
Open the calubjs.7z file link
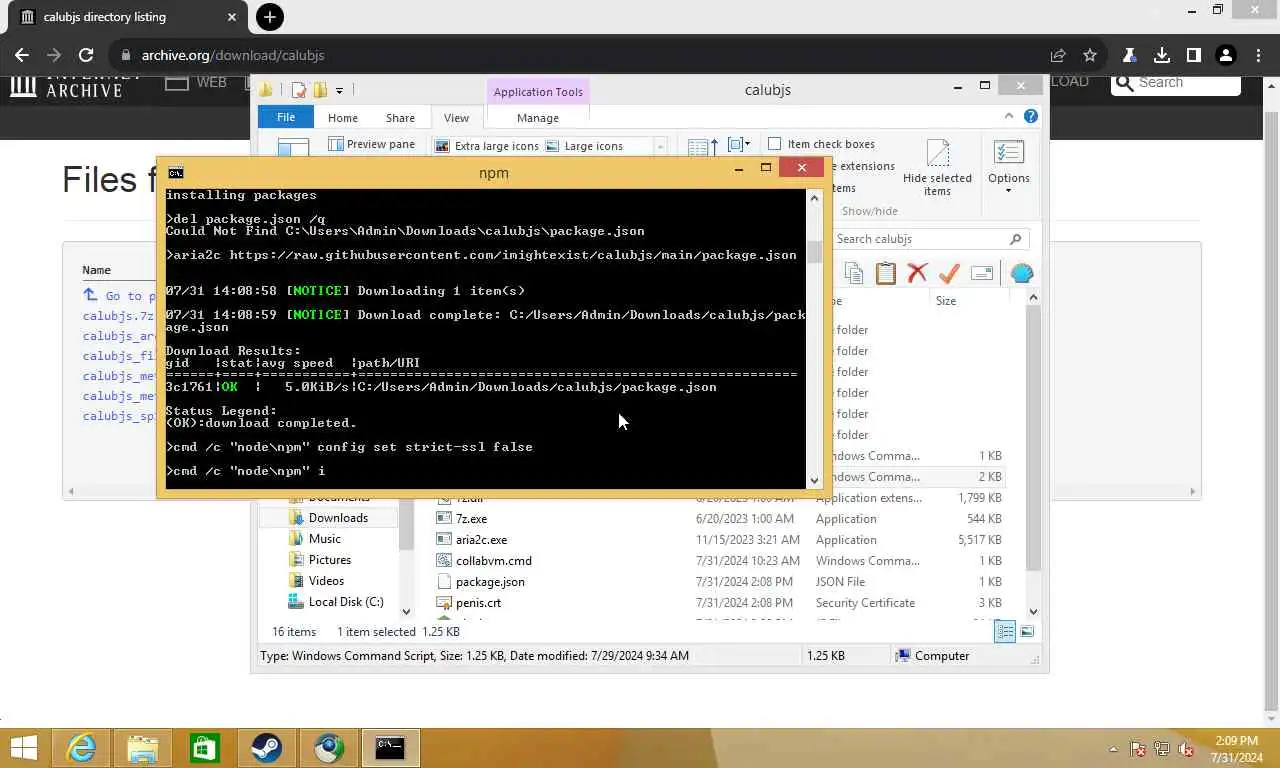click(x=118, y=316)
